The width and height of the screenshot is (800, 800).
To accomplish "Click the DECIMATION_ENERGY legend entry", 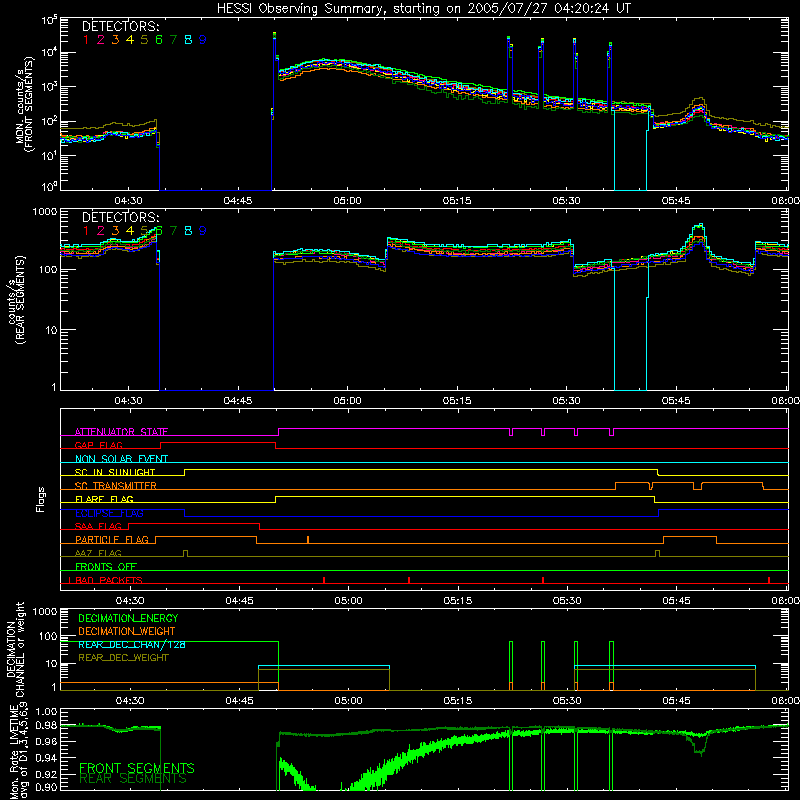I will 128,618.
